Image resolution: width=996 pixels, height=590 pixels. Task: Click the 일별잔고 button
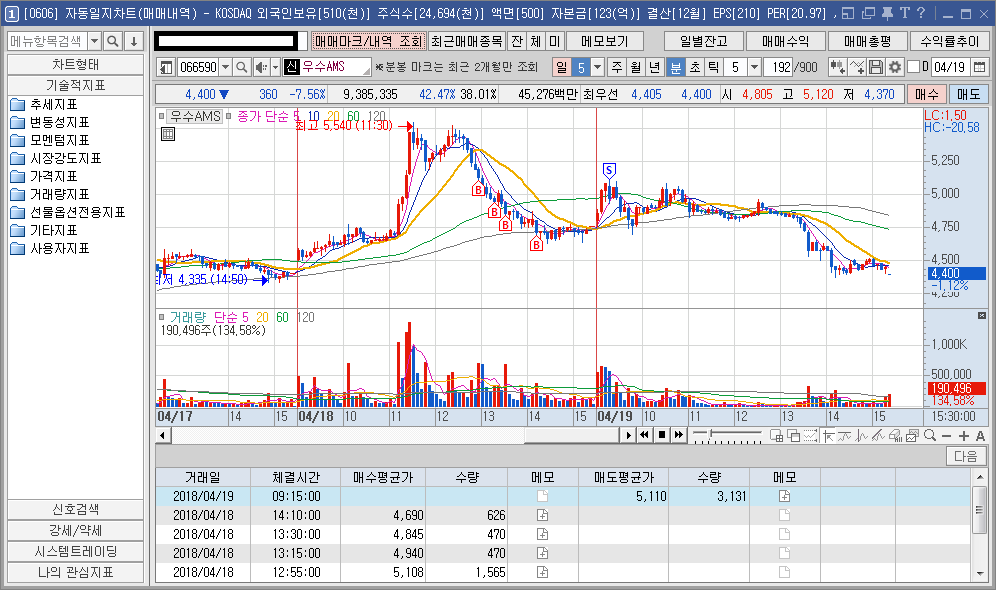click(x=704, y=41)
